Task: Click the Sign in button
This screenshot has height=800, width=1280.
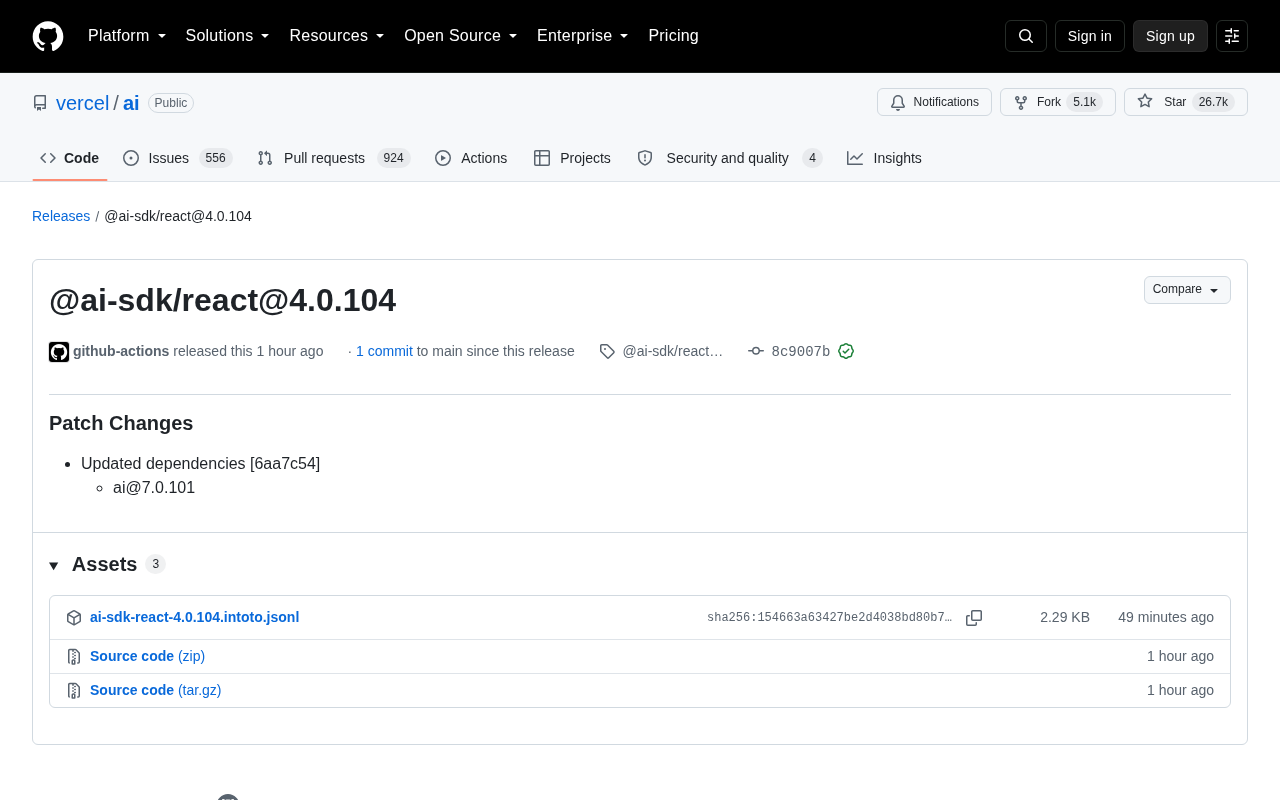Action: click(x=1090, y=36)
